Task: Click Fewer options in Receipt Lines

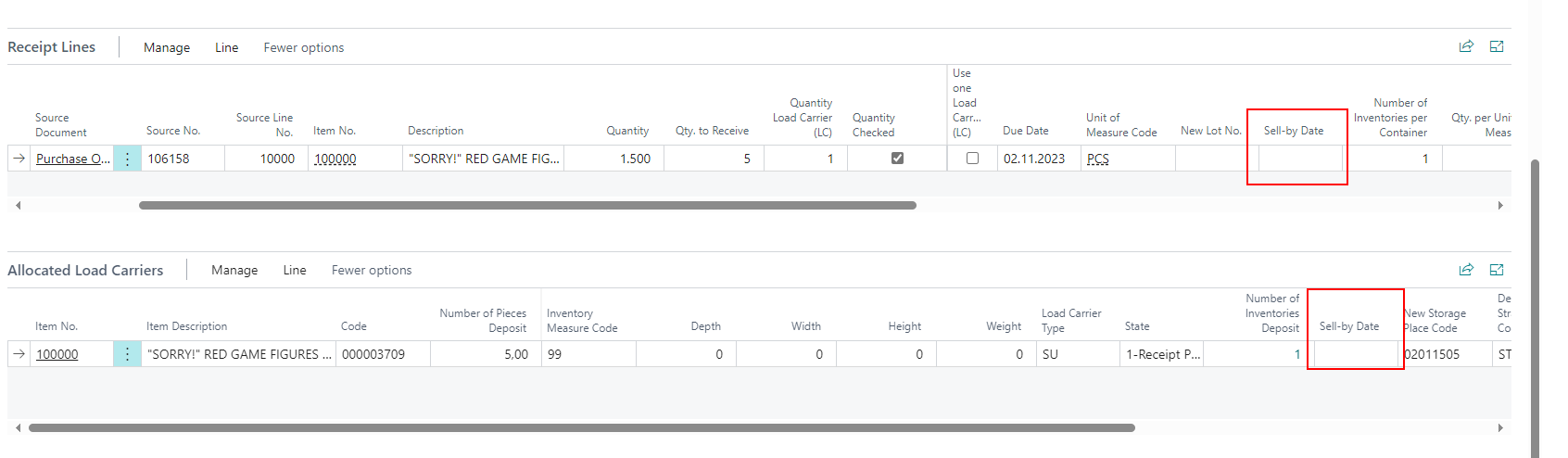Action: 303,47
